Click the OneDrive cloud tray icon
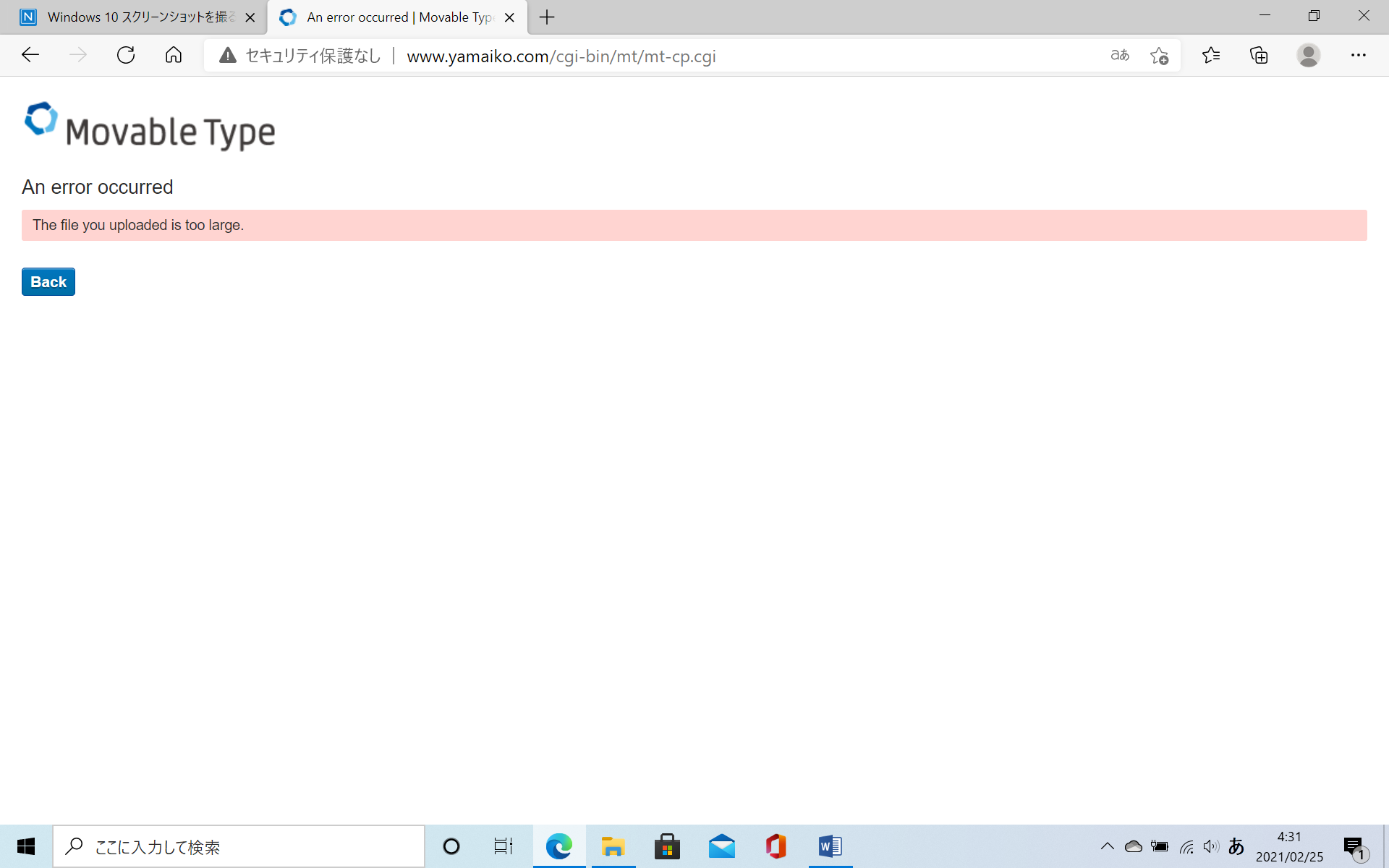The width and height of the screenshot is (1389, 868). coord(1134,846)
